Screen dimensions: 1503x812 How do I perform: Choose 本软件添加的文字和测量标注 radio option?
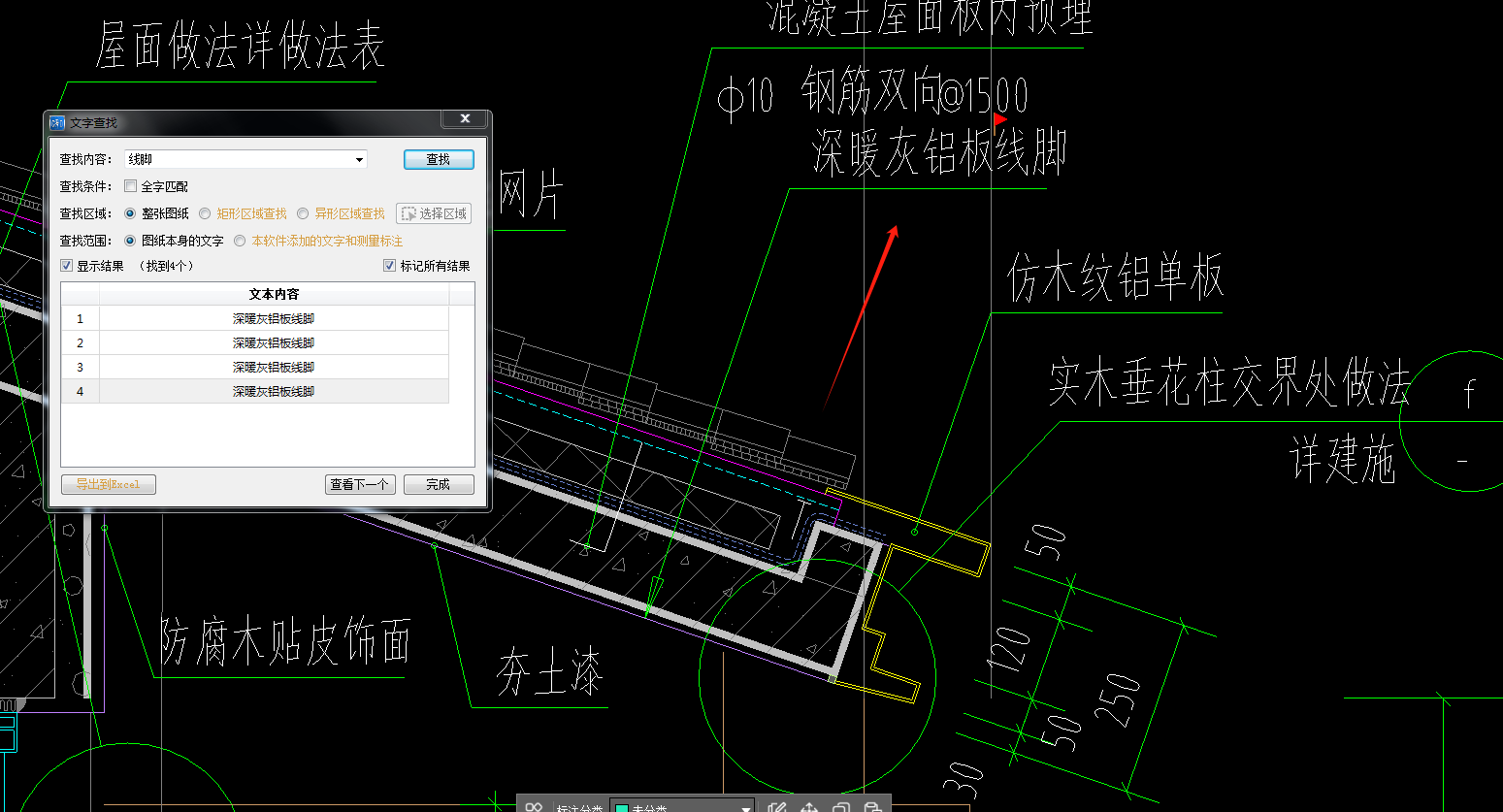(x=240, y=241)
